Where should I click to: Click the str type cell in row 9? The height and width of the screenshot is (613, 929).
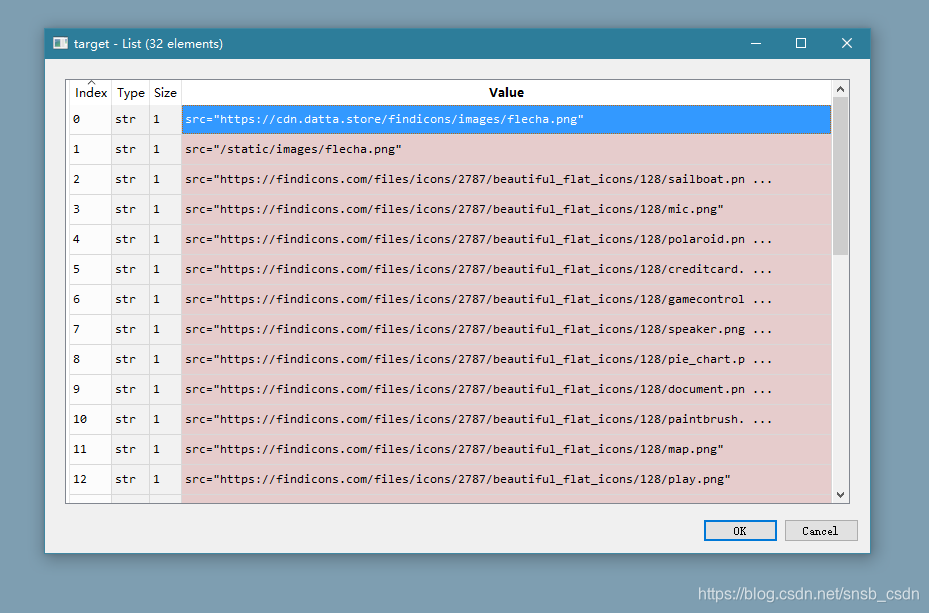pyautogui.click(x=130, y=389)
